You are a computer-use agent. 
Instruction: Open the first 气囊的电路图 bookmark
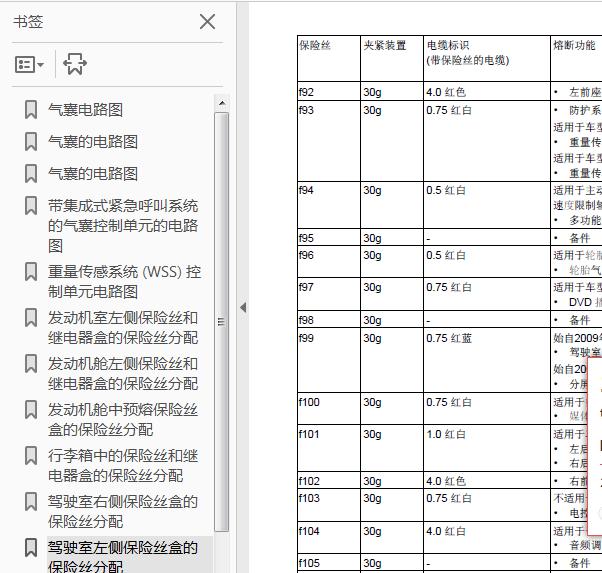tap(93, 142)
